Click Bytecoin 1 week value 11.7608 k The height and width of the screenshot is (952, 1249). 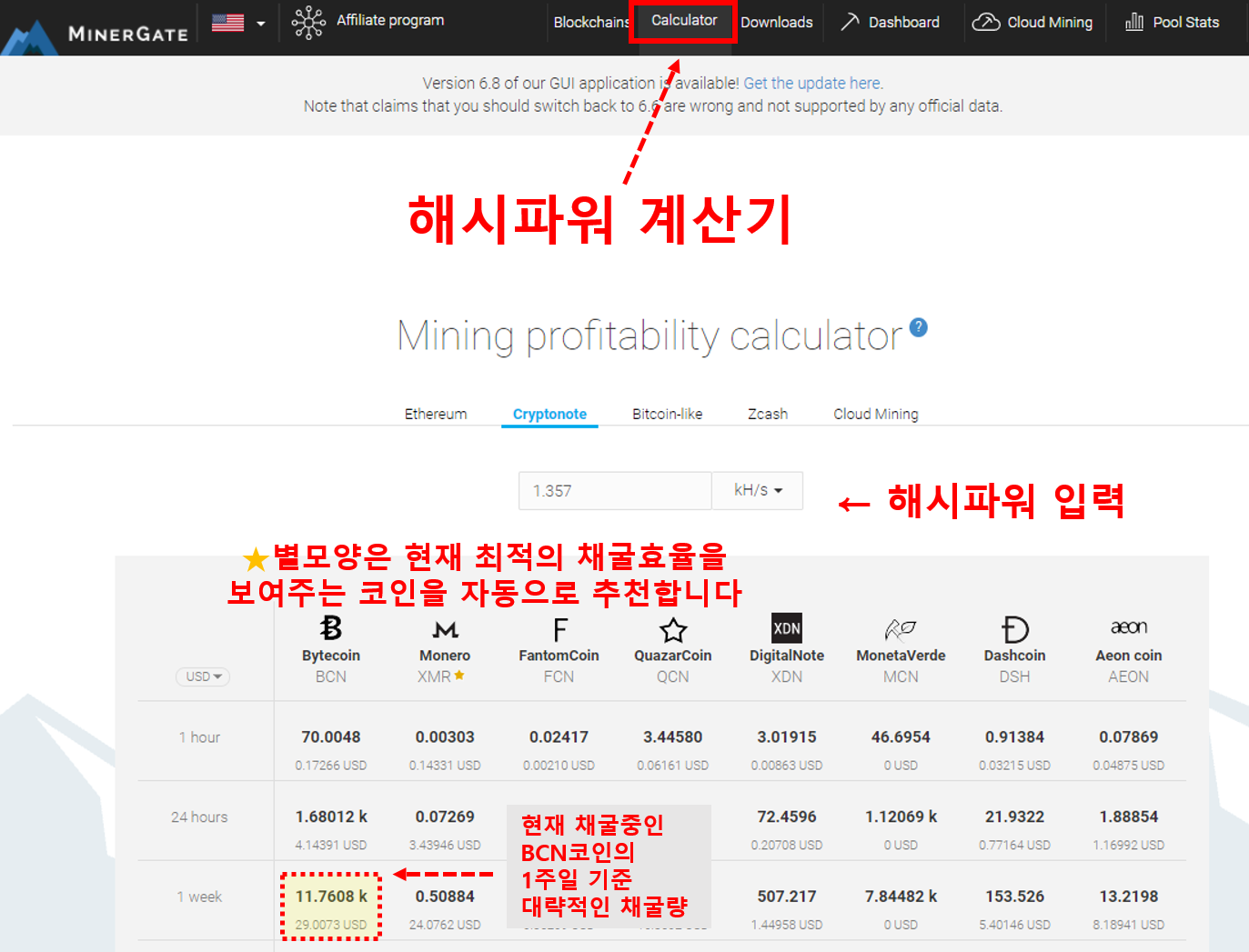coord(331,897)
